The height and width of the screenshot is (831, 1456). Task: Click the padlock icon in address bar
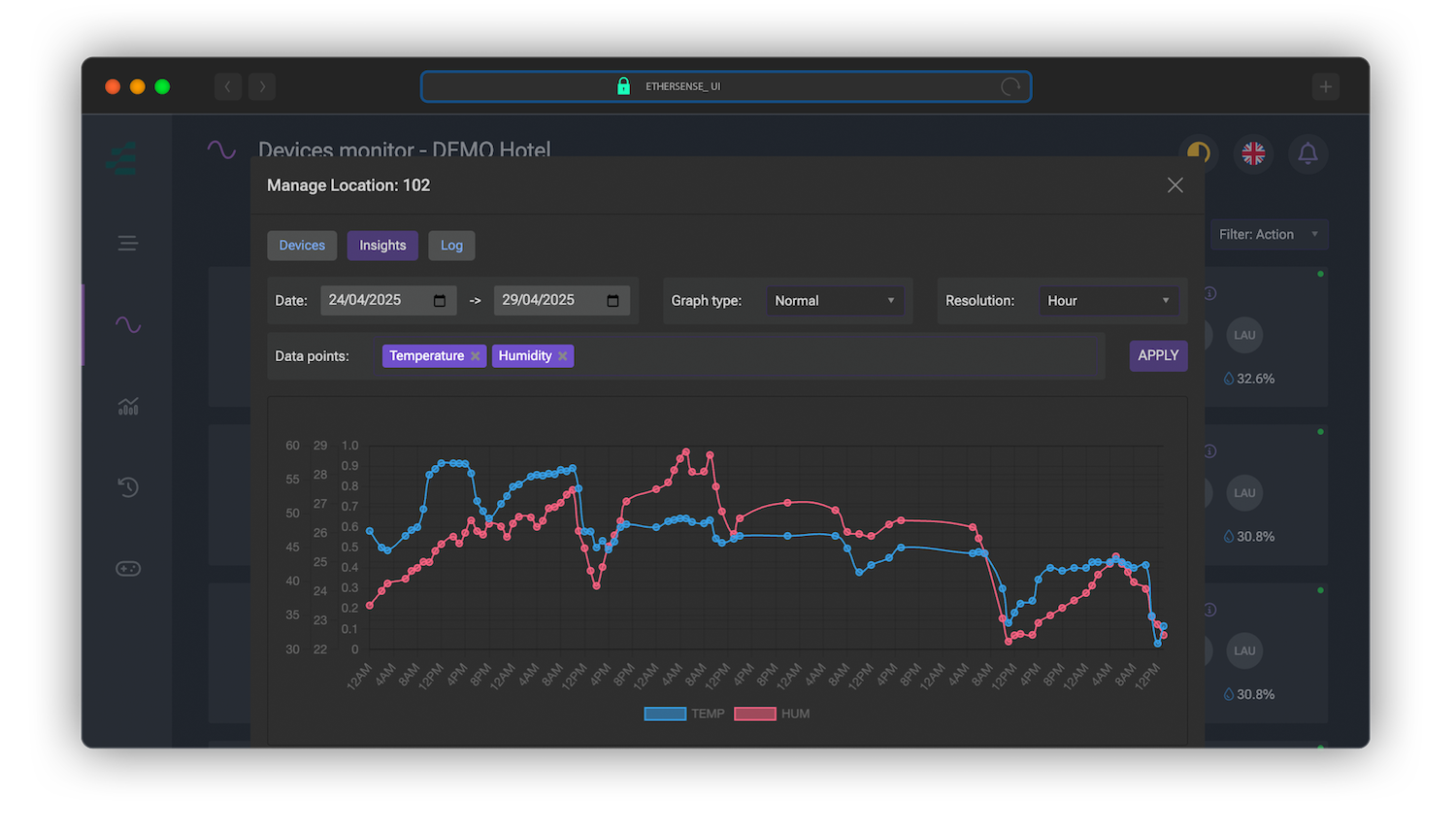tap(624, 86)
